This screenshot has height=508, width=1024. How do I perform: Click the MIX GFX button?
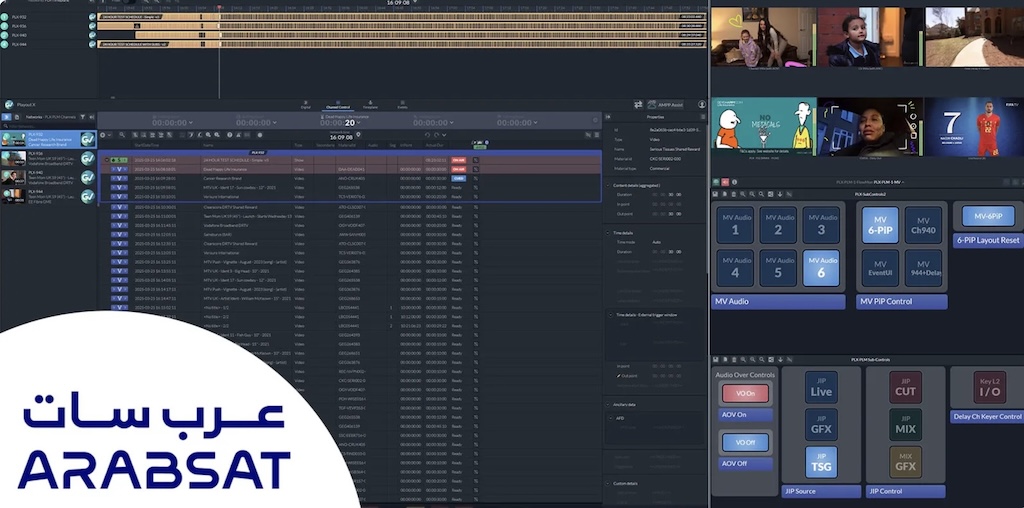905,462
